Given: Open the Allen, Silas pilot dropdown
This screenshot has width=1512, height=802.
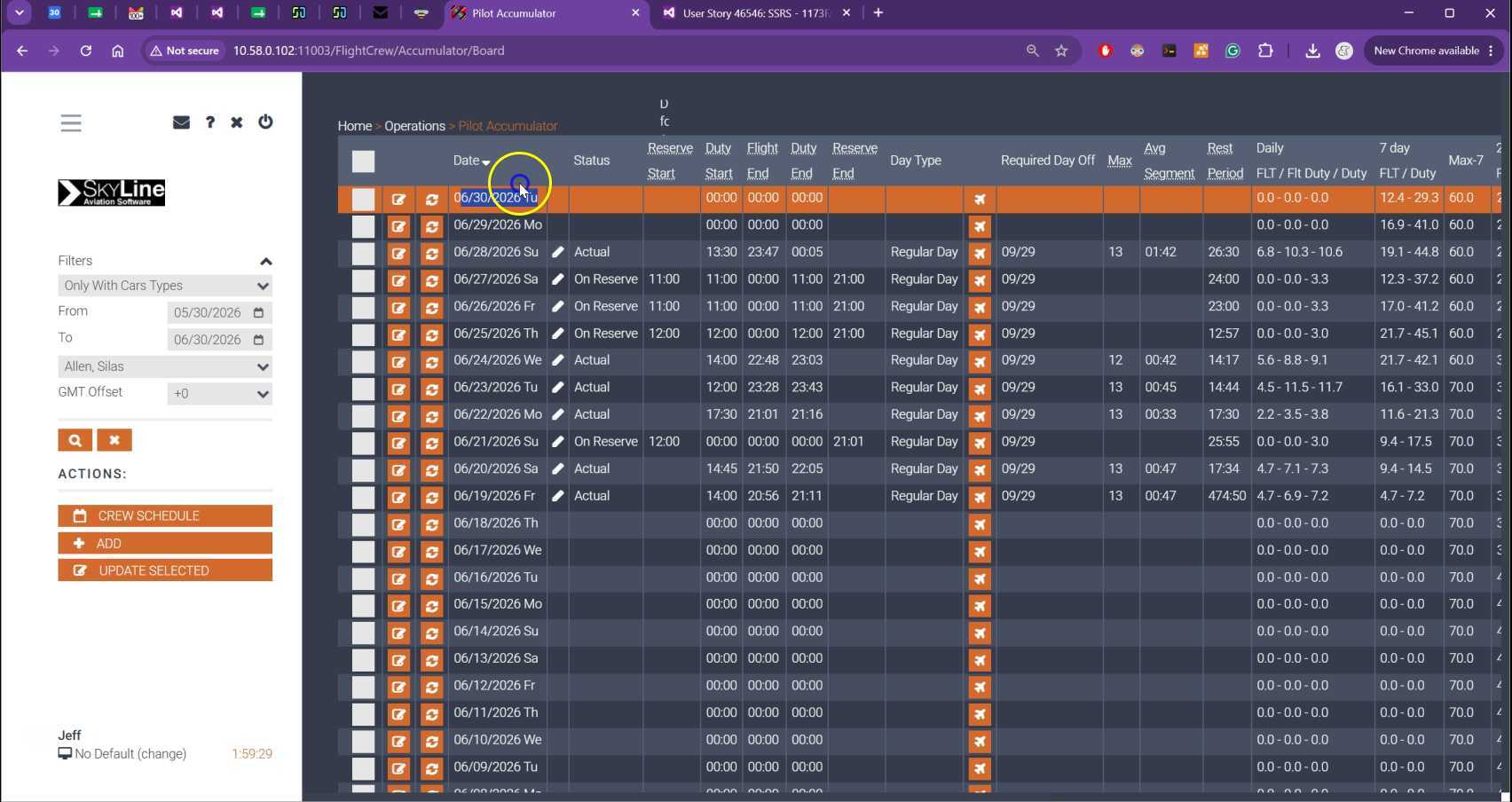Looking at the screenshot, I should pyautogui.click(x=165, y=366).
